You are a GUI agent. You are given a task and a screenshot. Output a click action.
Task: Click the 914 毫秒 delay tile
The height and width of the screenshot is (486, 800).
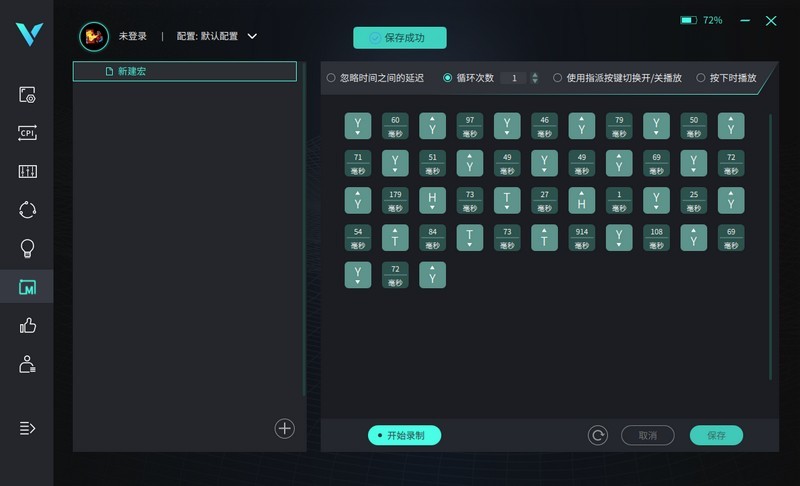pos(582,238)
